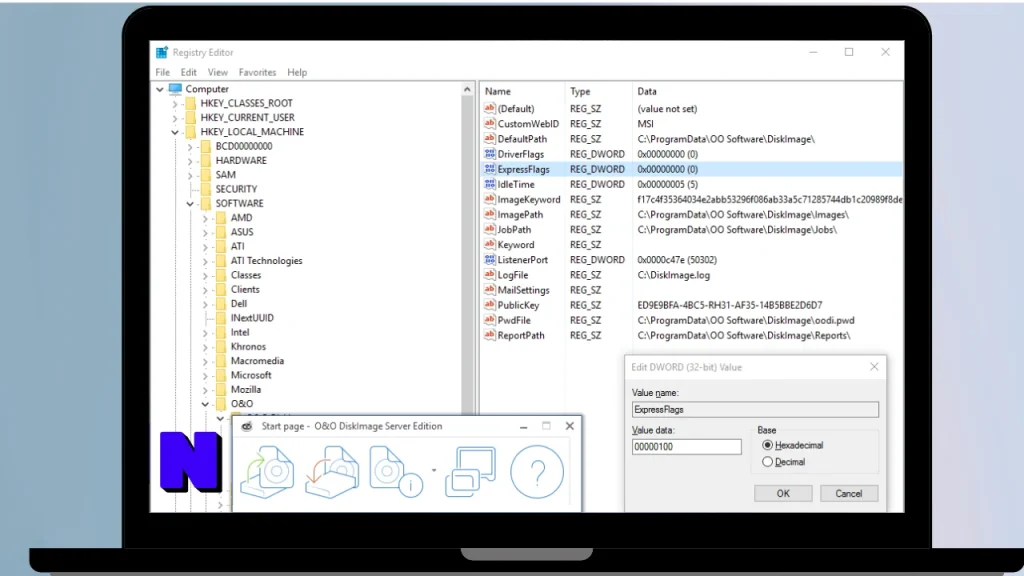1024x576 pixels.
Task: Click the ReportPath string value icon
Action: [490, 335]
